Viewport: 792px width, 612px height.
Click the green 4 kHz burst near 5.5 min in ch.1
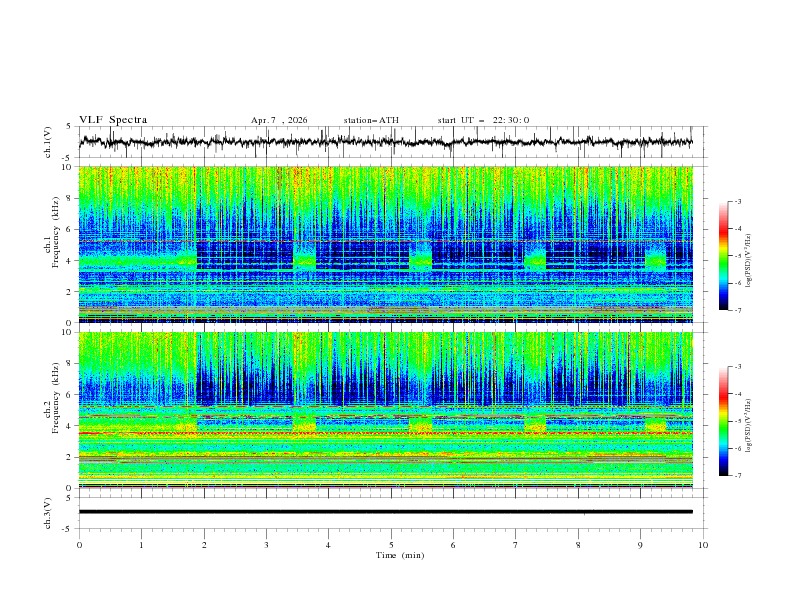coord(421,258)
